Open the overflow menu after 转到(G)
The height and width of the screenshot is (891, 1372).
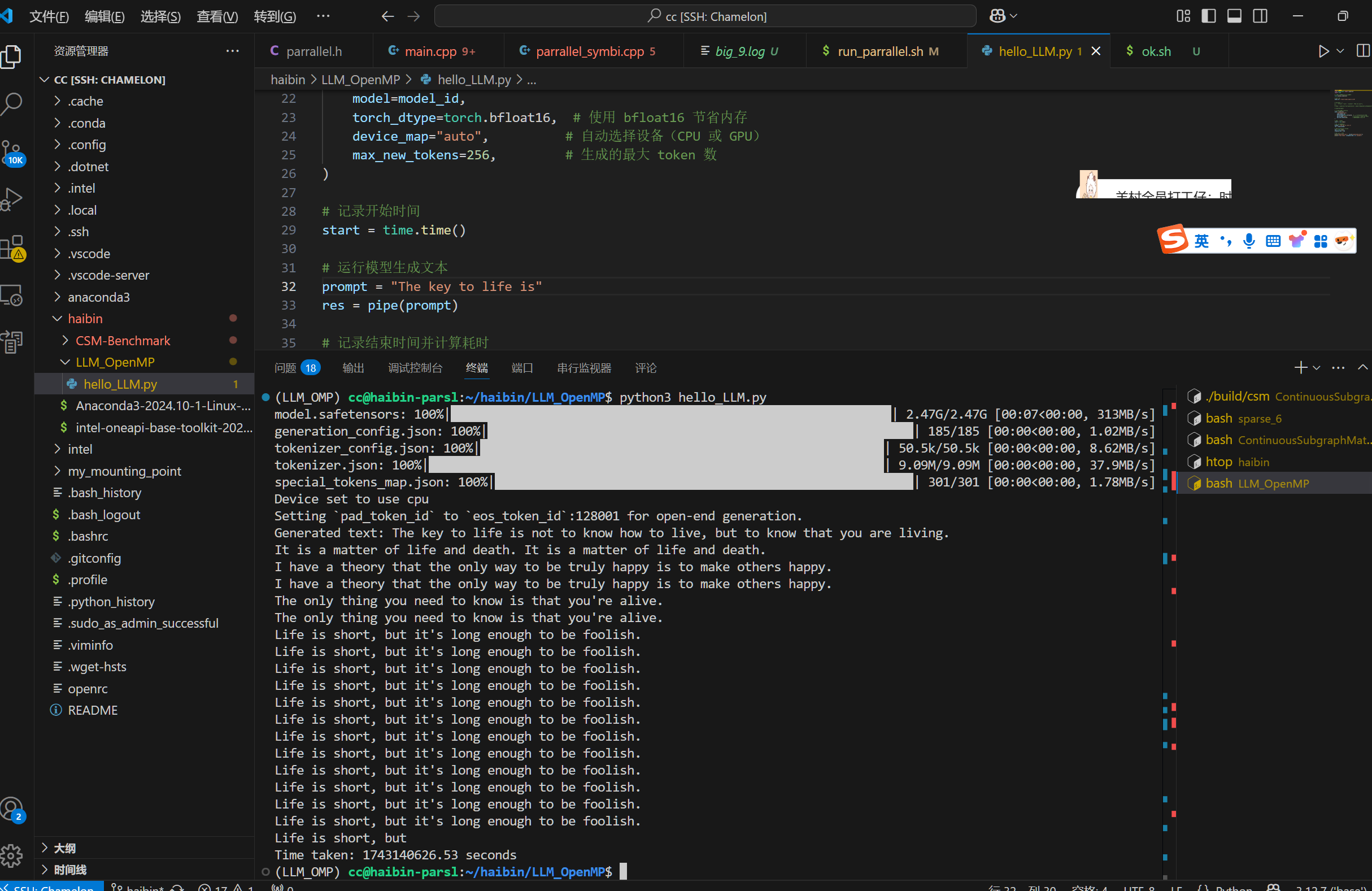[x=324, y=16]
